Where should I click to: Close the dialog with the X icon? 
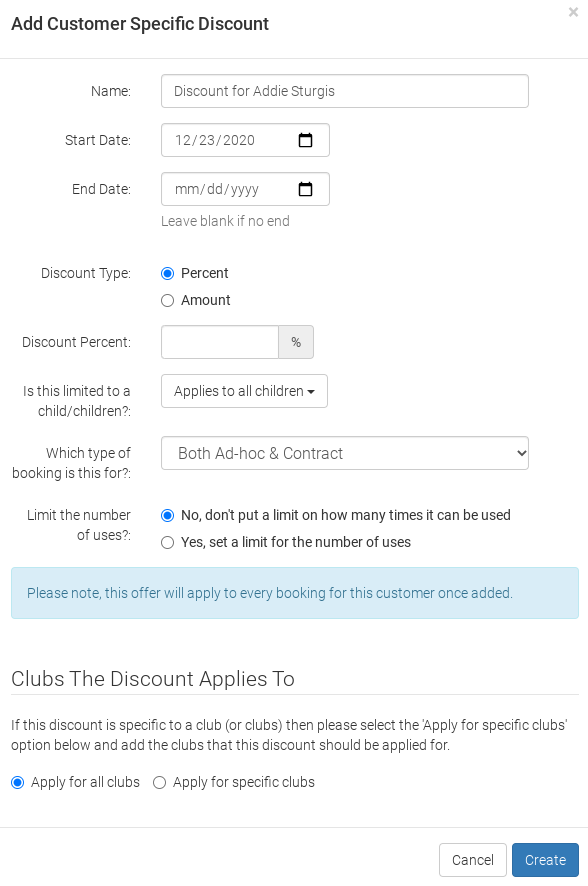click(573, 12)
